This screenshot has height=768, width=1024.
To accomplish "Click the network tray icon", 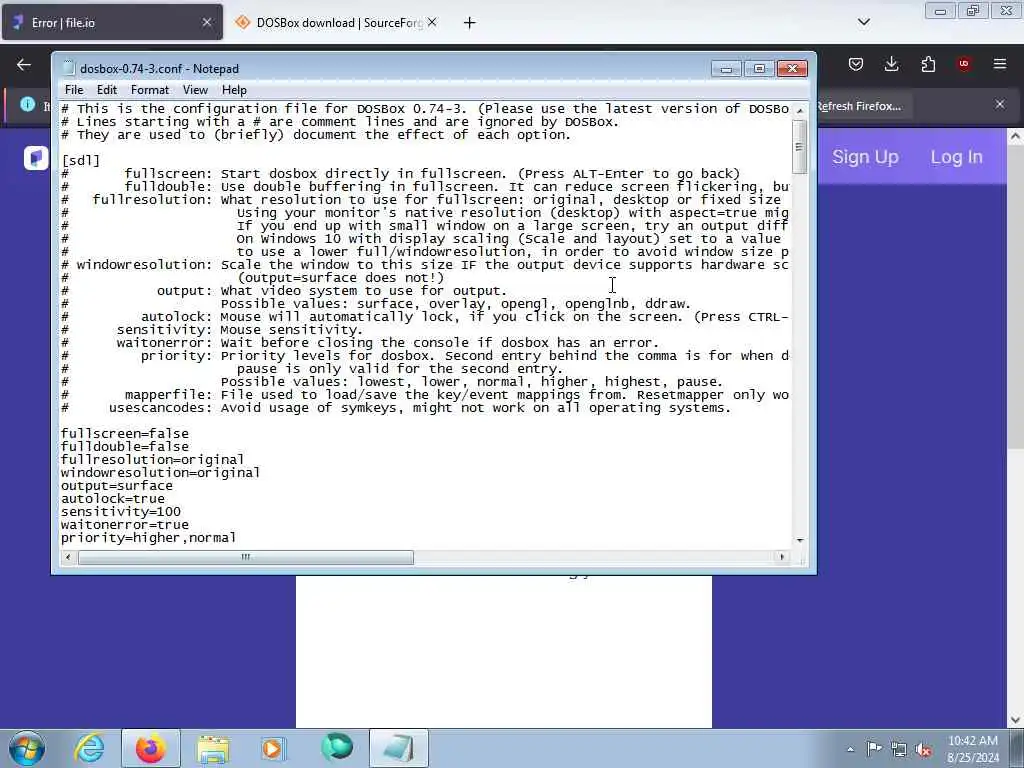I will [x=899, y=749].
